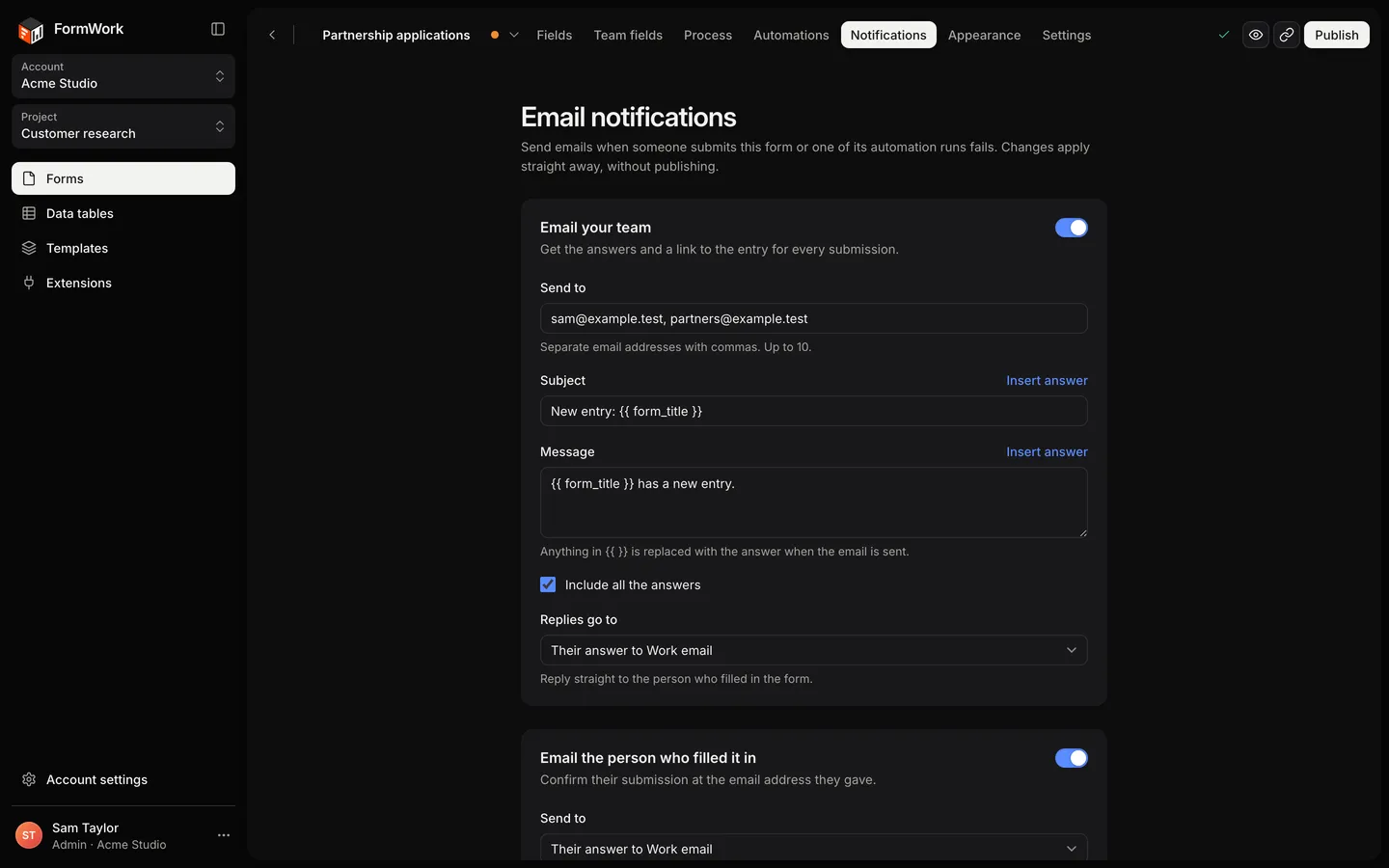Click the Account settings gear icon
The height and width of the screenshot is (868, 1389).
[x=29, y=779]
